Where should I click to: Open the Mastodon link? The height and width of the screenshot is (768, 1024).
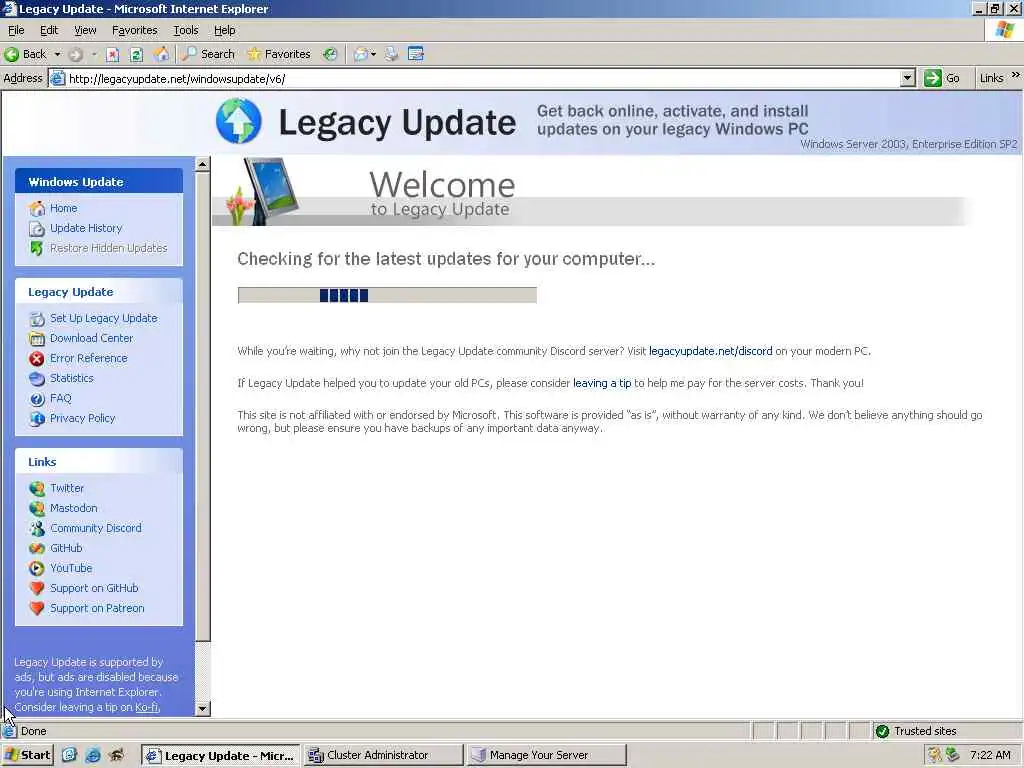[x=74, y=508]
